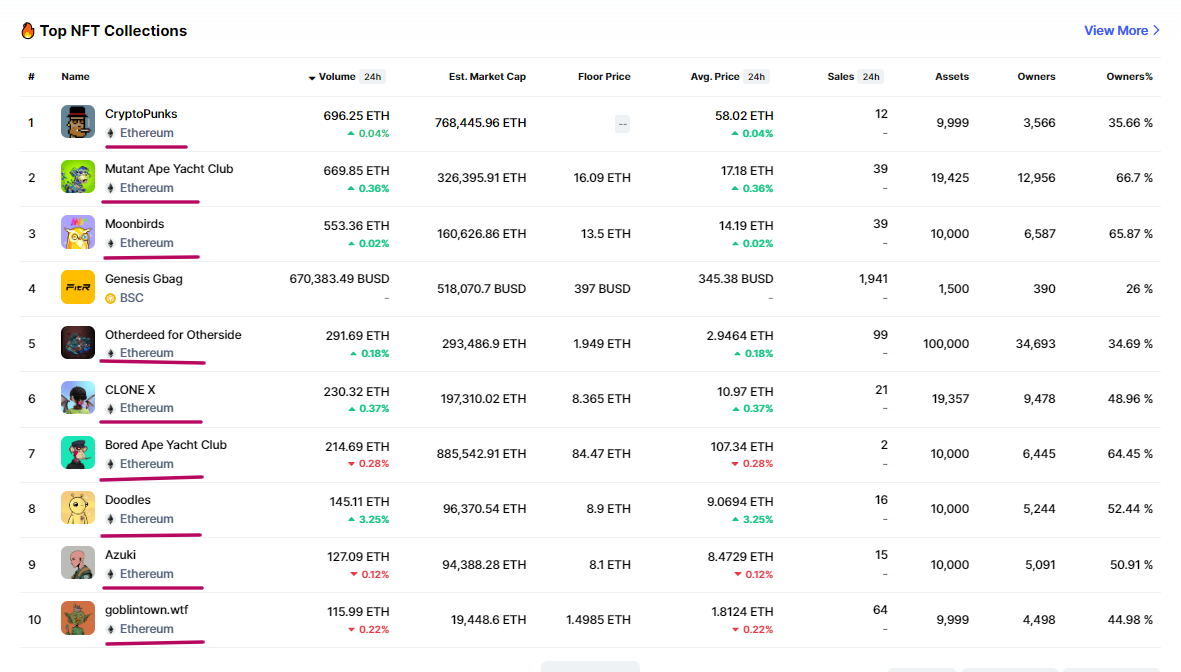The image size is (1181, 672).
Task: Click the Genesis Gbag FitR logo
Action: pos(78,287)
